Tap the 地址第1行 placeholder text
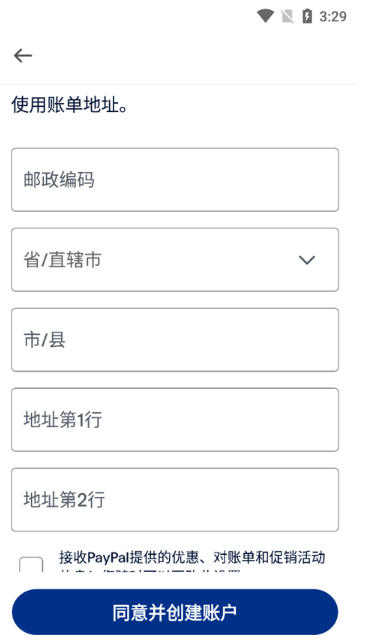This screenshot has width=367, height=643. click(x=62, y=420)
